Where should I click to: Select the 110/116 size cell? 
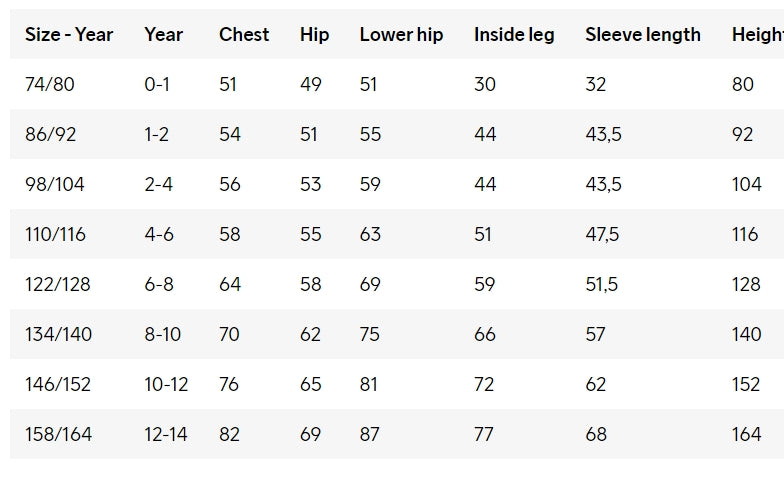pos(55,234)
